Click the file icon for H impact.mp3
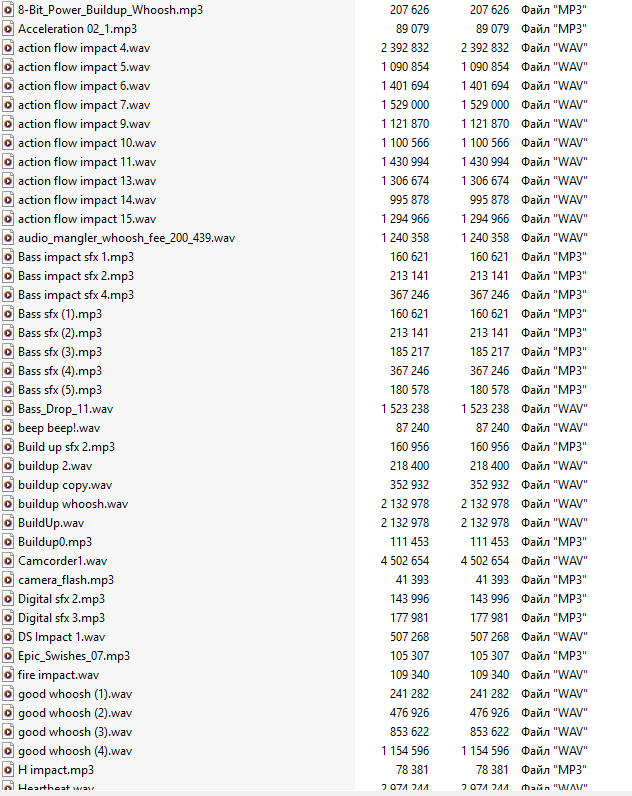This screenshot has width=632, height=796. 8,770
